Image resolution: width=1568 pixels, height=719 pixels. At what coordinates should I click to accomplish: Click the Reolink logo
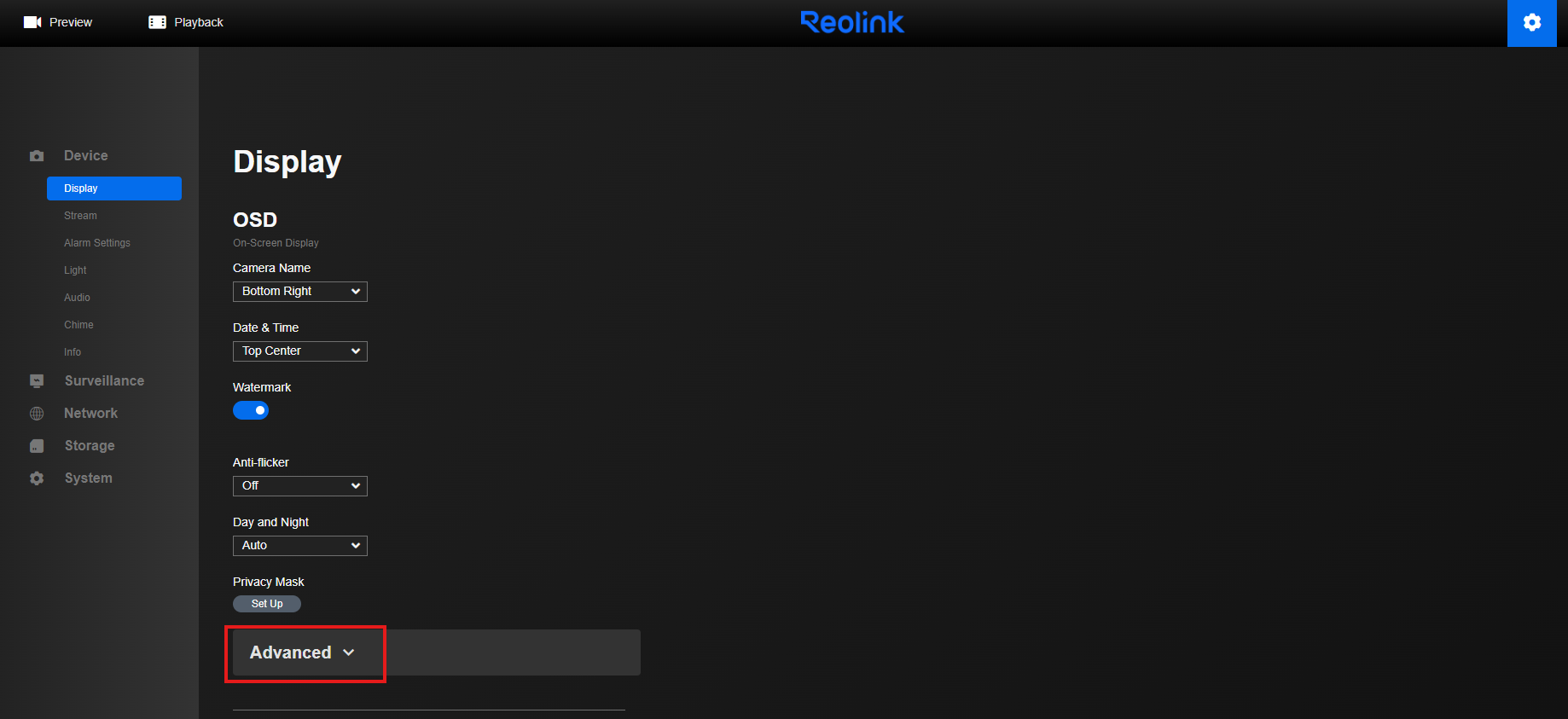[851, 22]
